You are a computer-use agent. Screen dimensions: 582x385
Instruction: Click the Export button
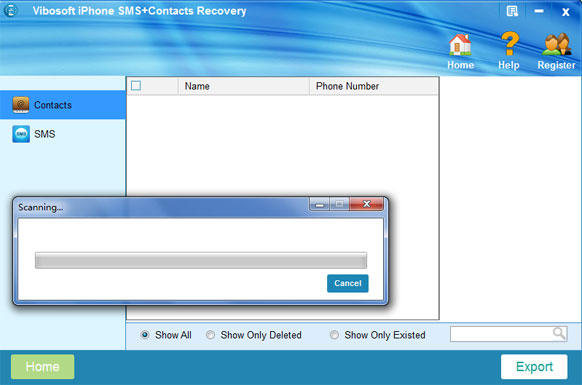pyautogui.click(x=534, y=367)
